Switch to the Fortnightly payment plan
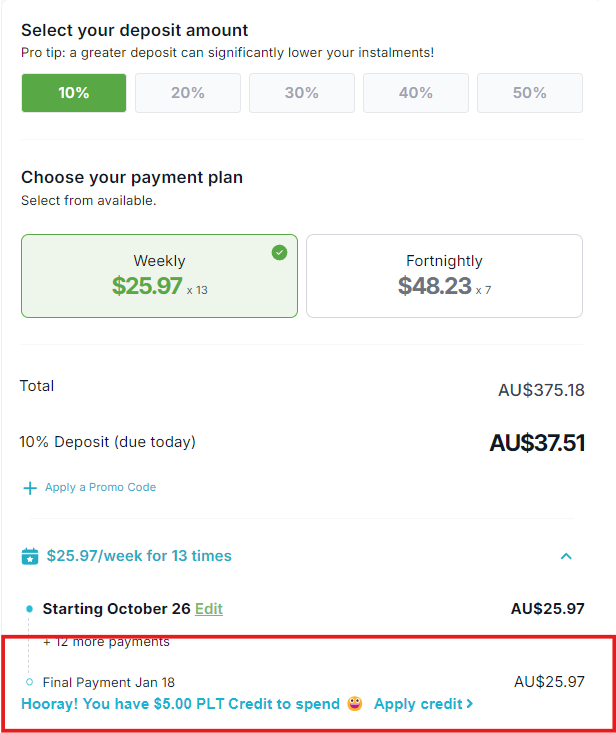The width and height of the screenshot is (616, 733). [444, 276]
